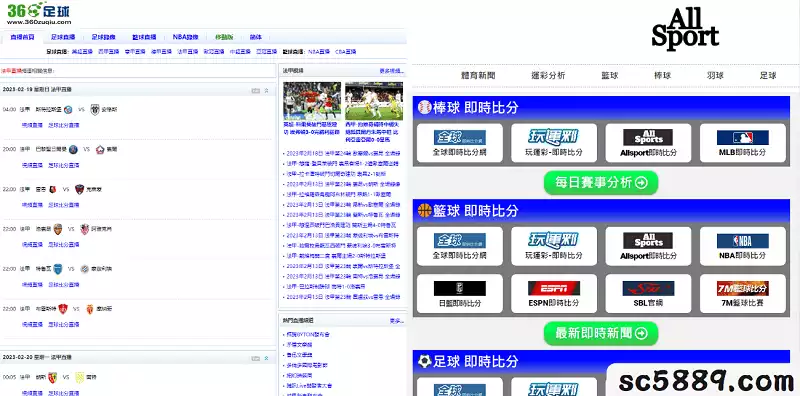The image size is (800, 396).
Task: Click the All Sport logo
Action: [x=685, y=29]
